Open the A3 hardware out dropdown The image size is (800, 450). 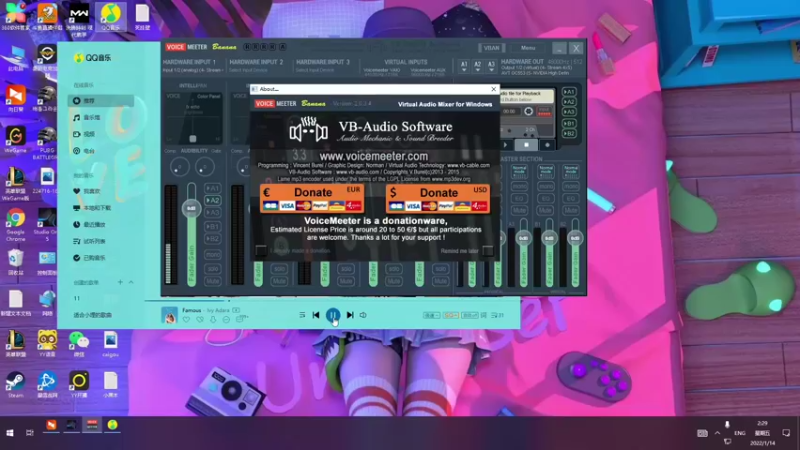click(x=491, y=66)
